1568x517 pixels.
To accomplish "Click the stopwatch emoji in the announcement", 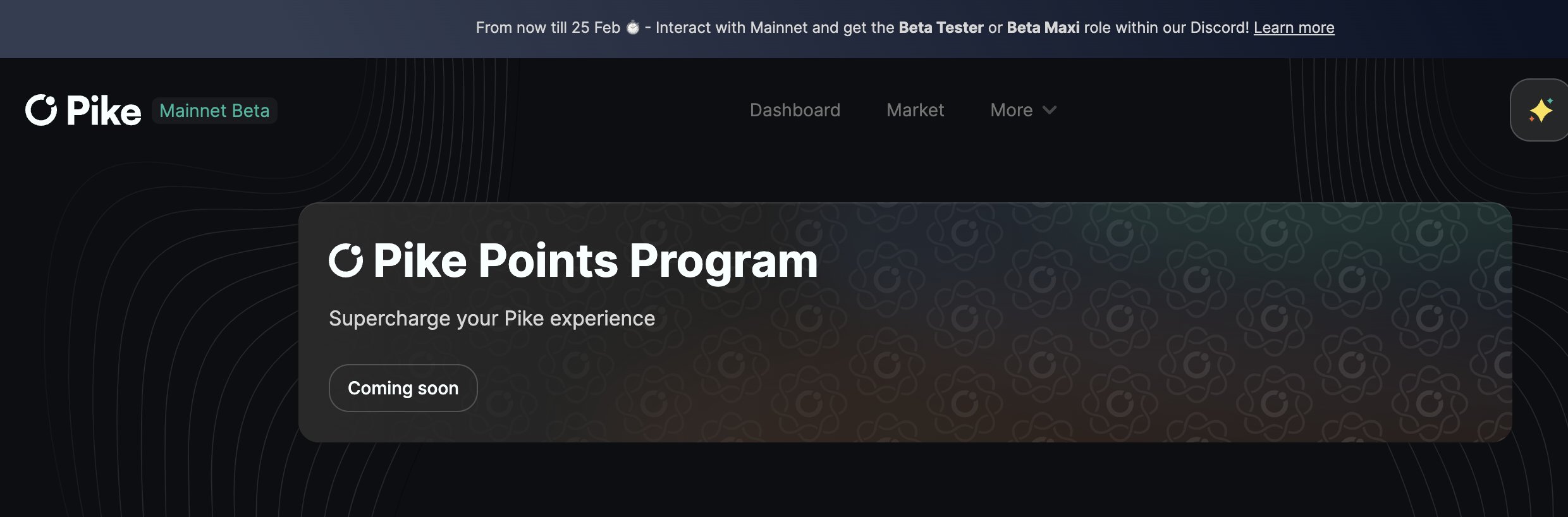I will 632,28.
